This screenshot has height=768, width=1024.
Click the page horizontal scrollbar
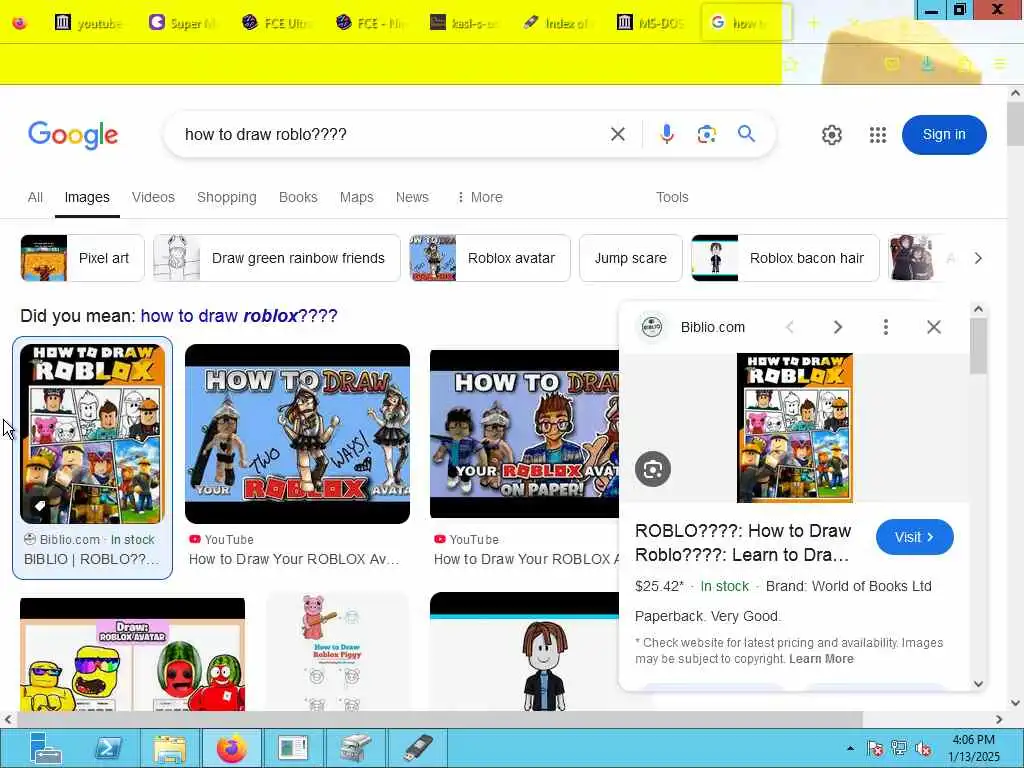click(440, 719)
